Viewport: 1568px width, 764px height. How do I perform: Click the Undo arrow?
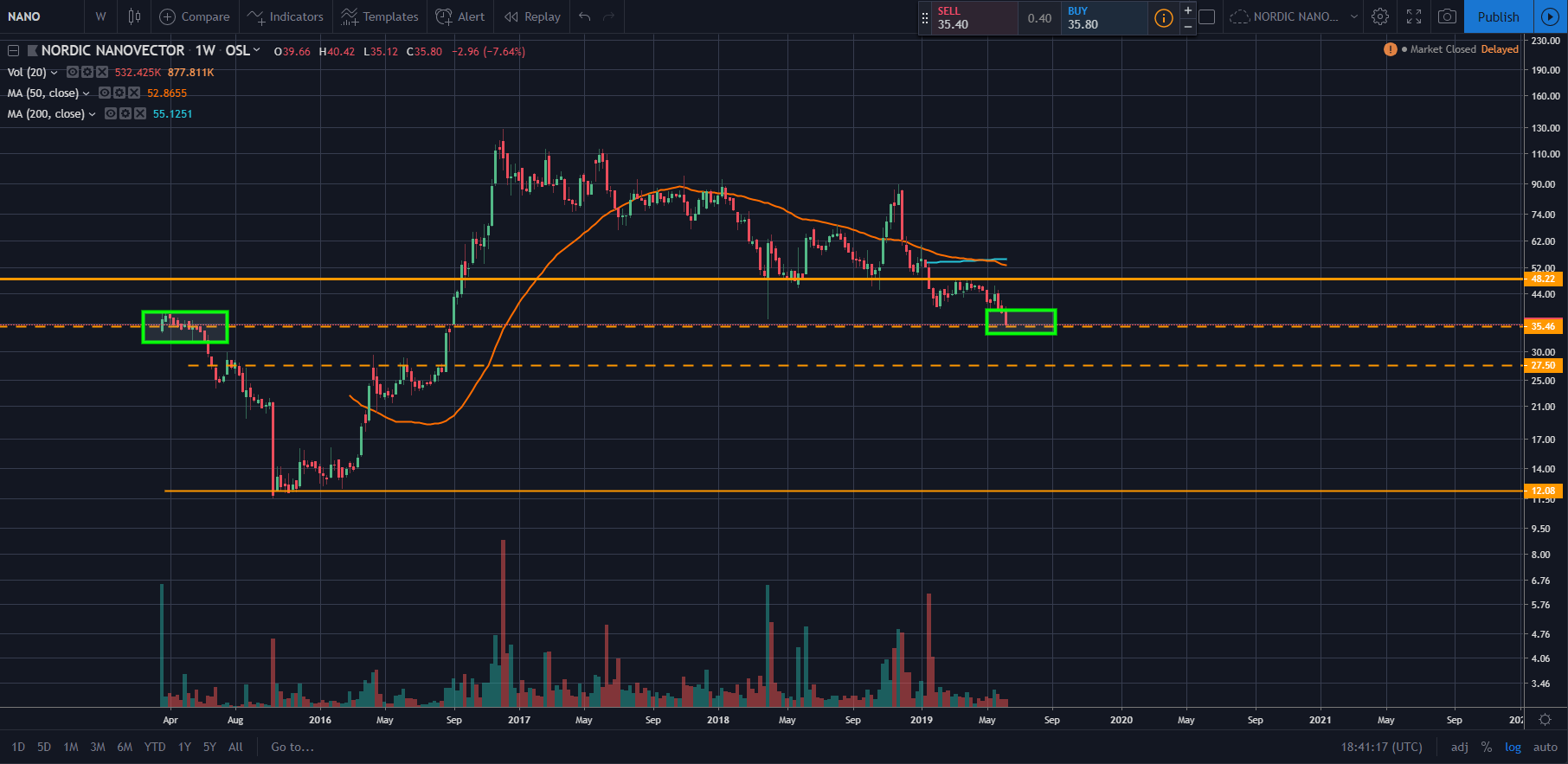click(x=585, y=16)
